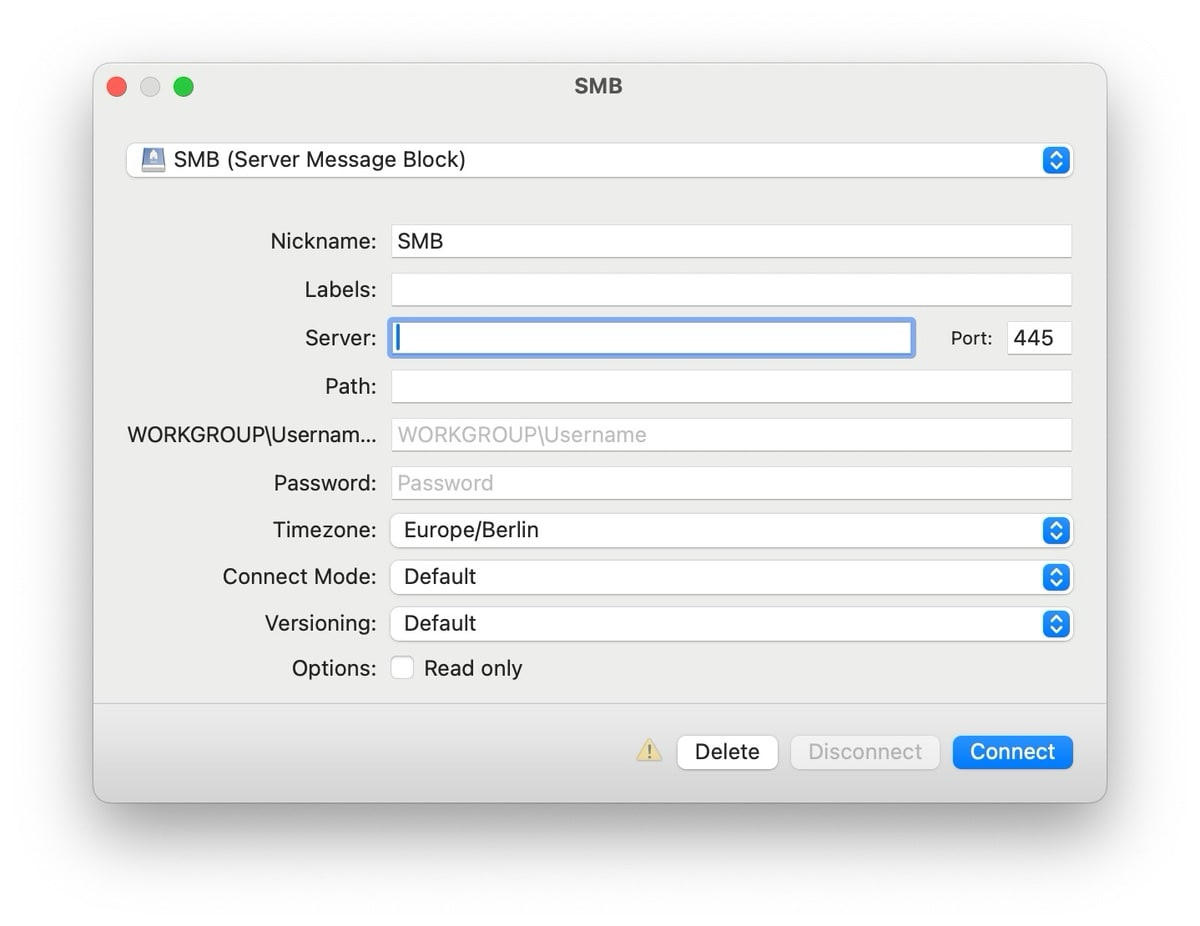
Task: Open the protocol dropdown using its blue arrows
Action: [1056, 160]
